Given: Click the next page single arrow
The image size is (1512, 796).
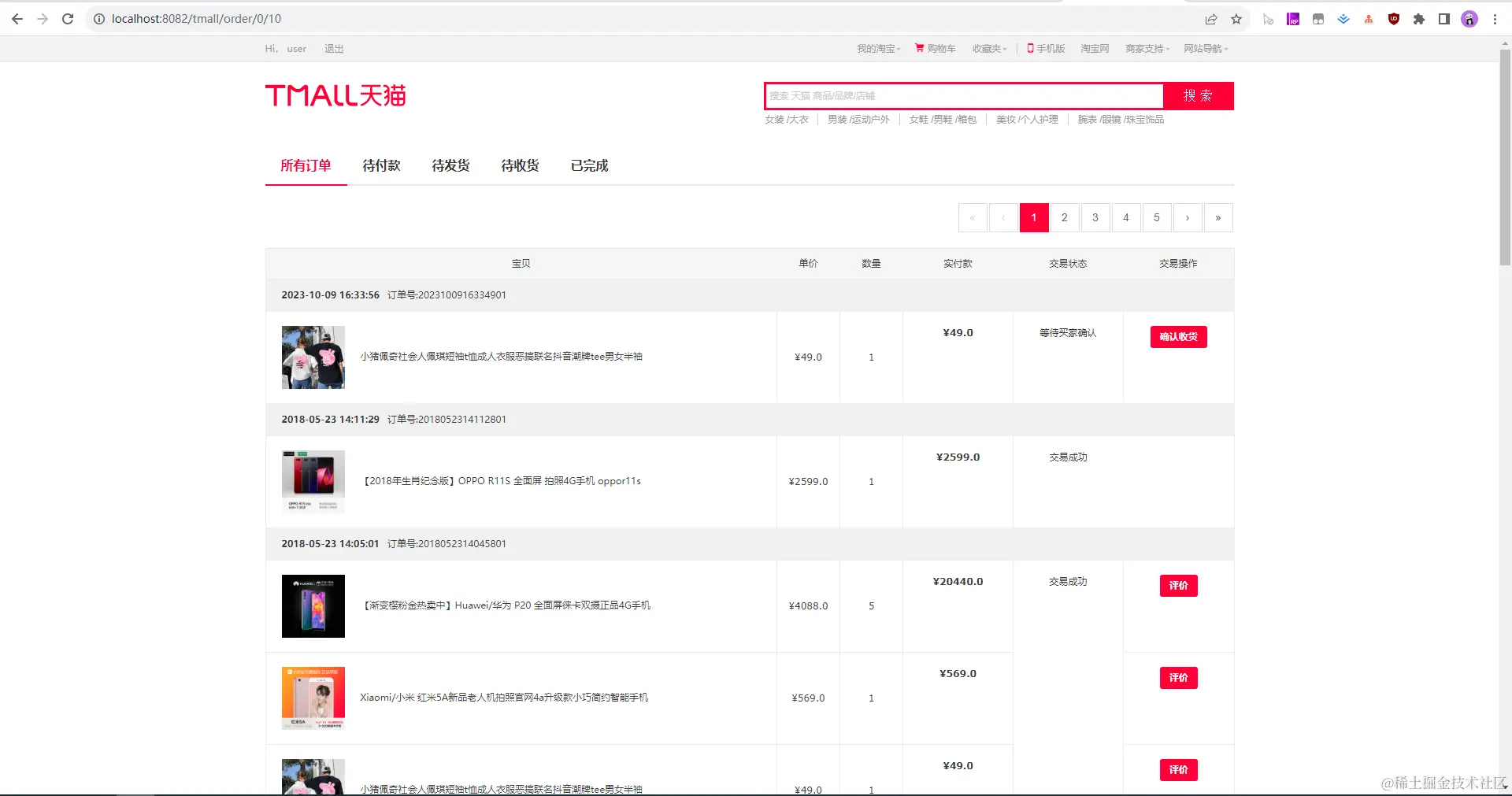Looking at the screenshot, I should pyautogui.click(x=1188, y=218).
